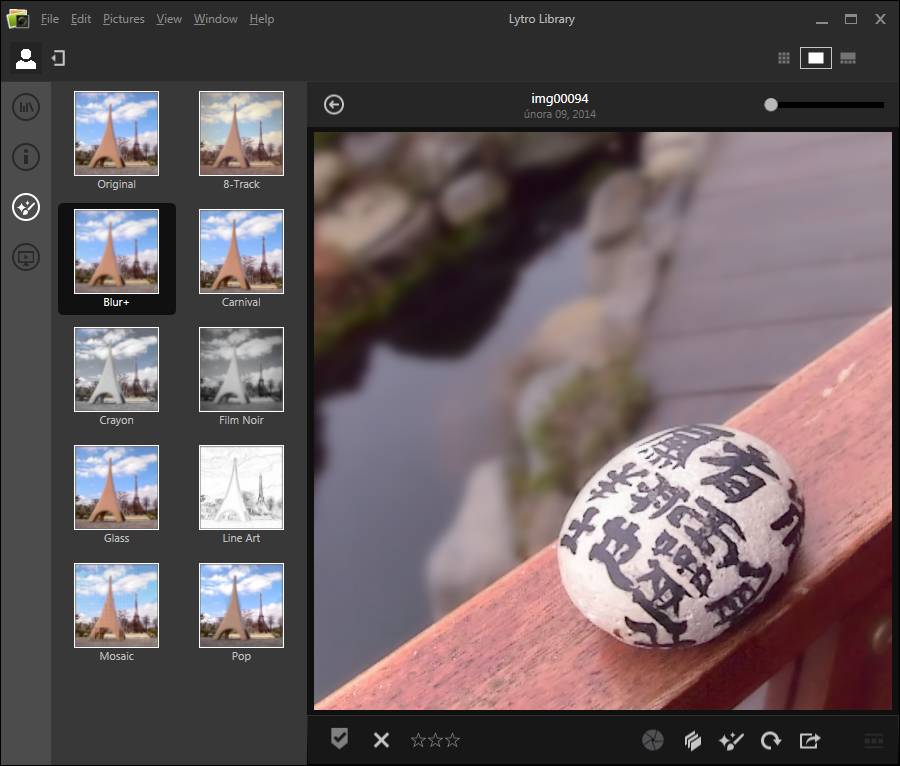Click the camera import icon in the top bar

(x=58, y=59)
